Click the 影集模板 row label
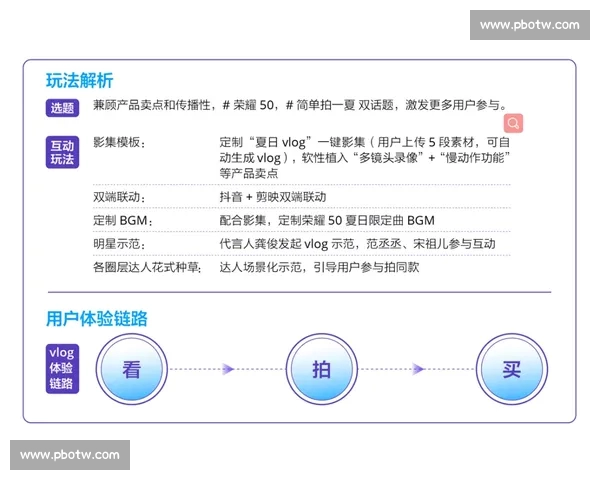 119,142
